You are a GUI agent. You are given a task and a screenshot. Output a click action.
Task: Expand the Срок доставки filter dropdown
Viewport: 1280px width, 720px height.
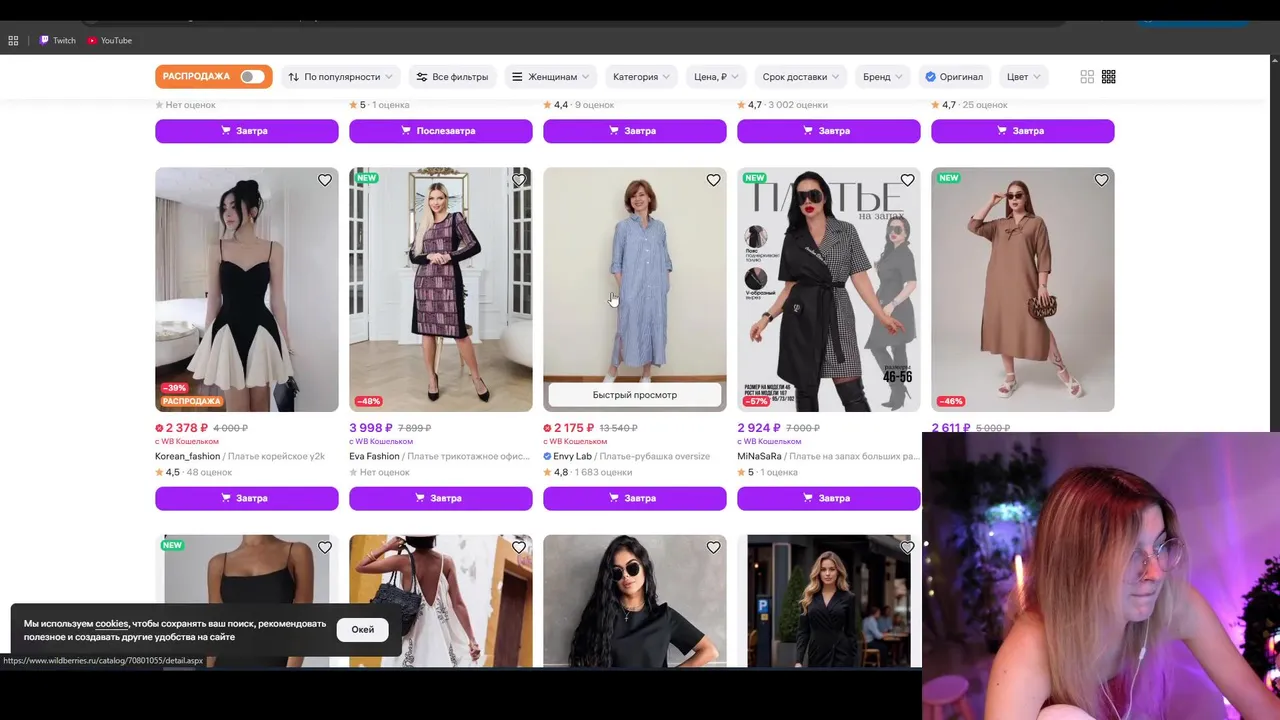(801, 77)
